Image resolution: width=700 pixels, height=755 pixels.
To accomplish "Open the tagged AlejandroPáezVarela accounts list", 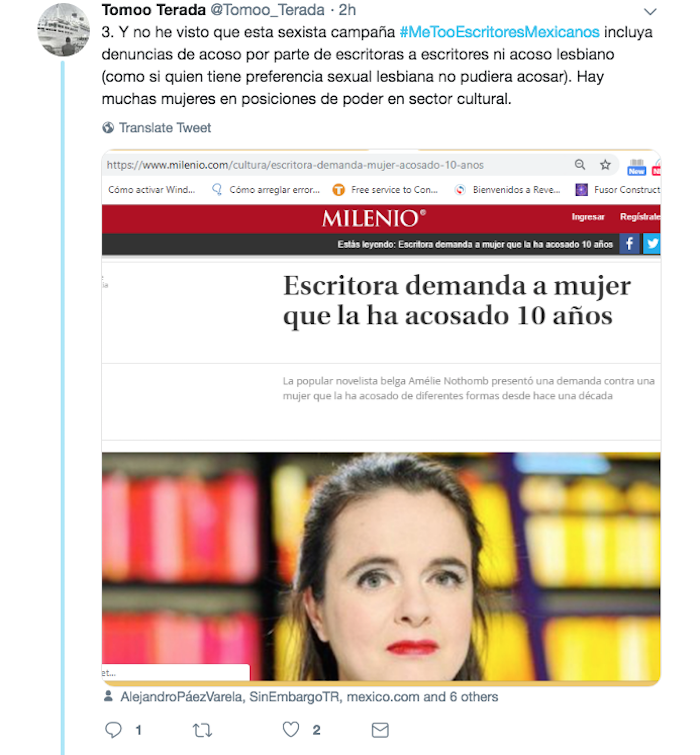I will pyautogui.click(x=309, y=697).
